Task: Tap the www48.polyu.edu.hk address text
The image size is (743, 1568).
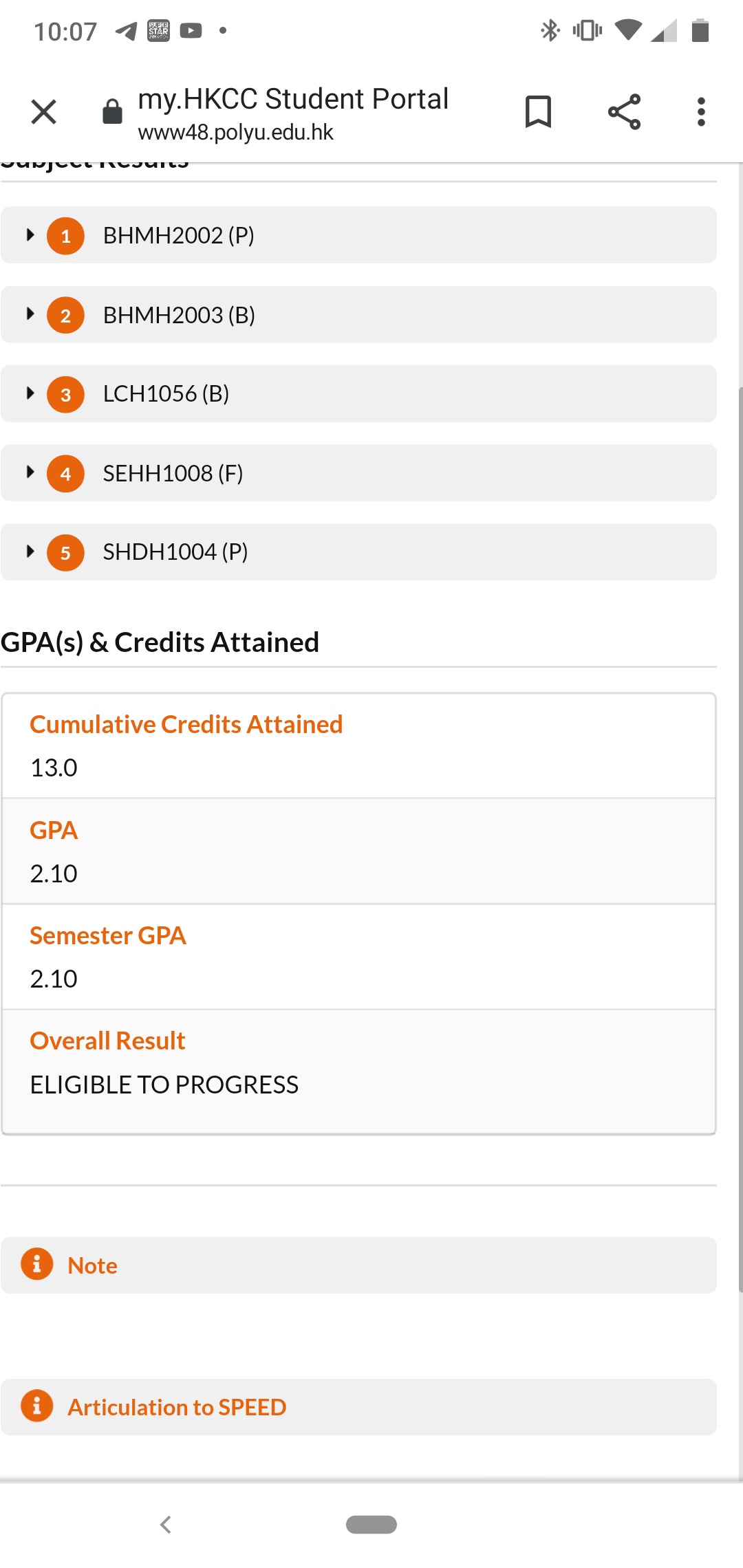Action: pos(236,132)
